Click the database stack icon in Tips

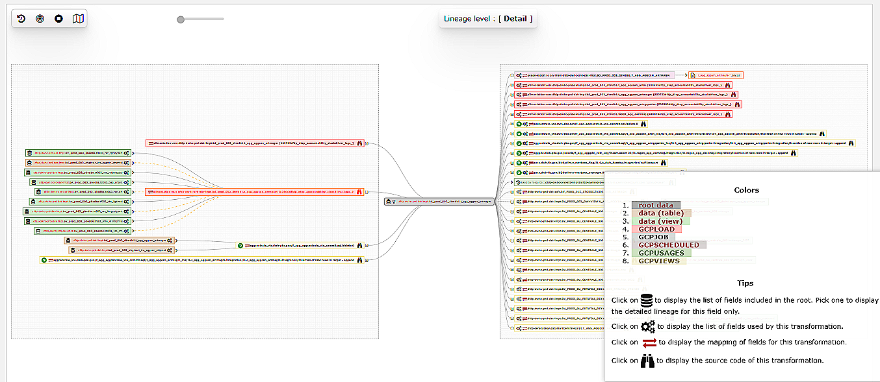pos(648,300)
